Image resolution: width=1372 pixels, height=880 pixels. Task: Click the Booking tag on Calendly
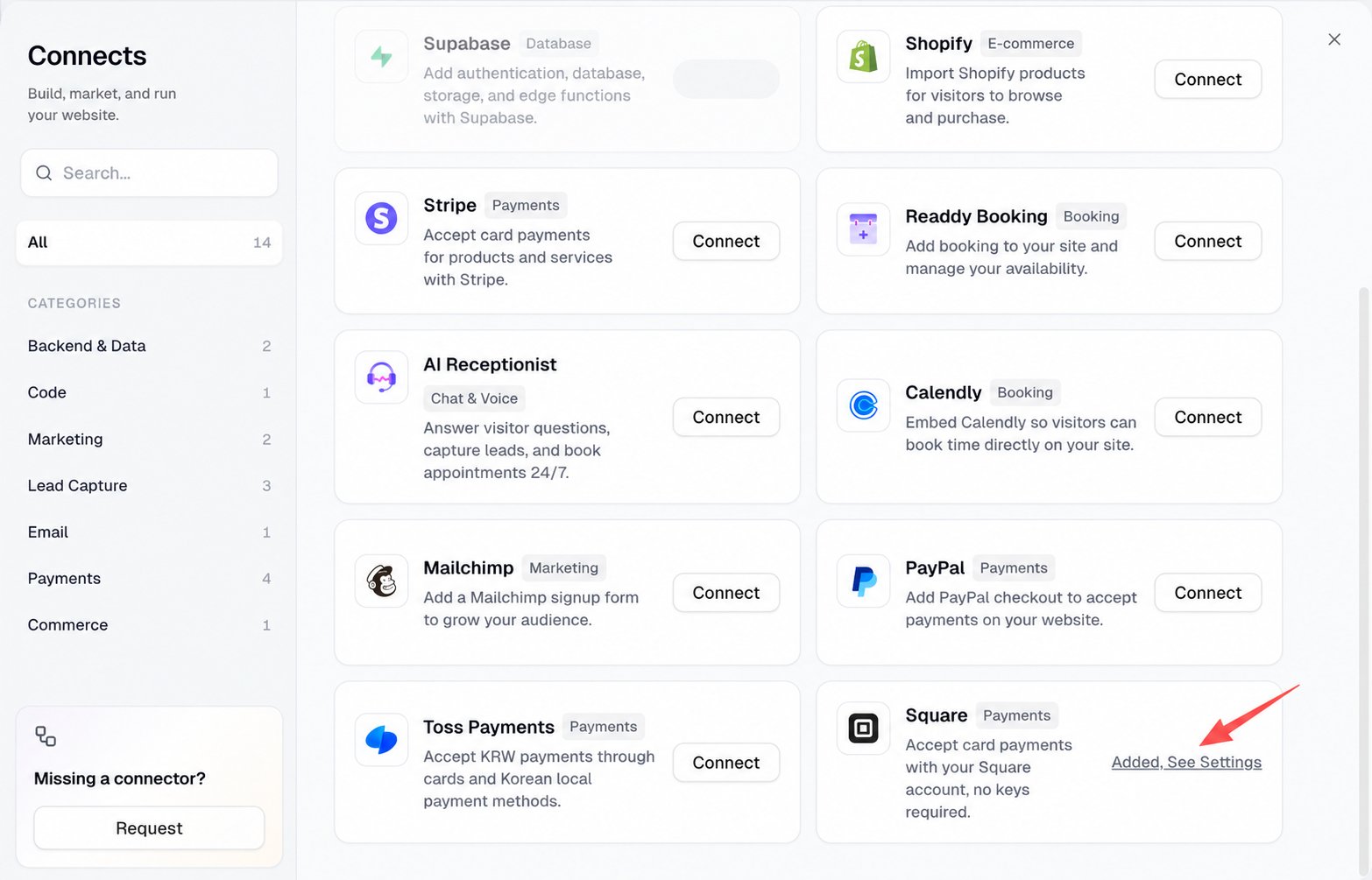point(1025,392)
